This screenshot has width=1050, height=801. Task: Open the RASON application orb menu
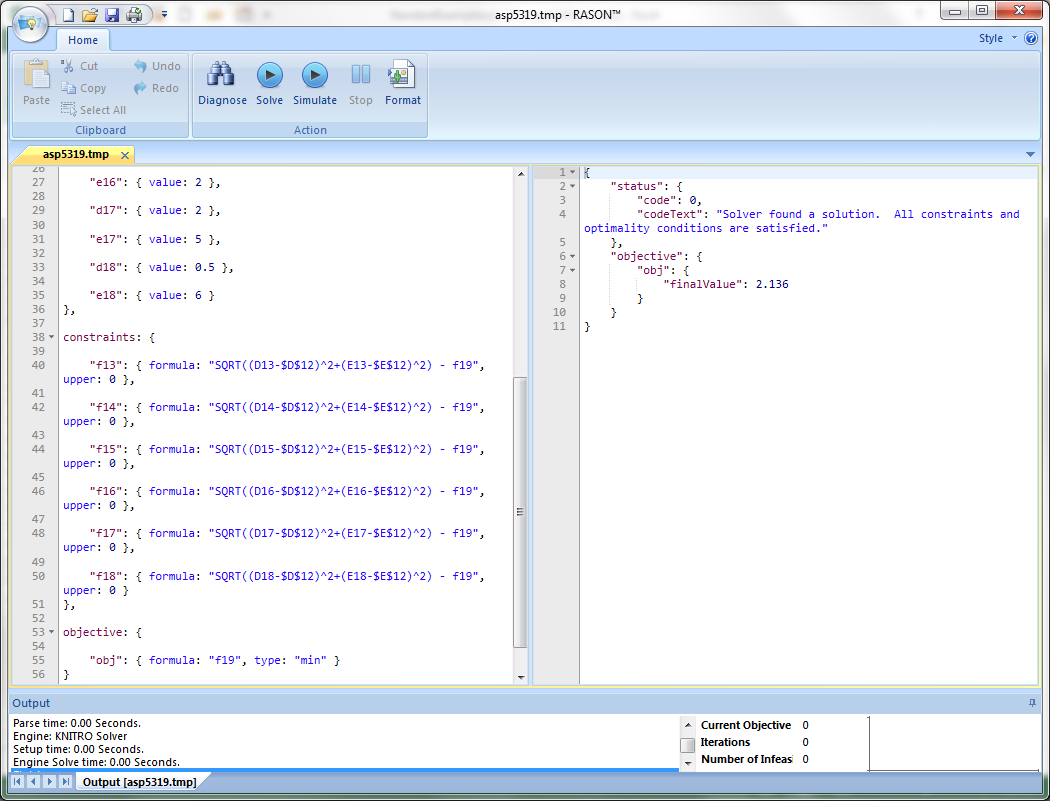click(x=30, y=22)
